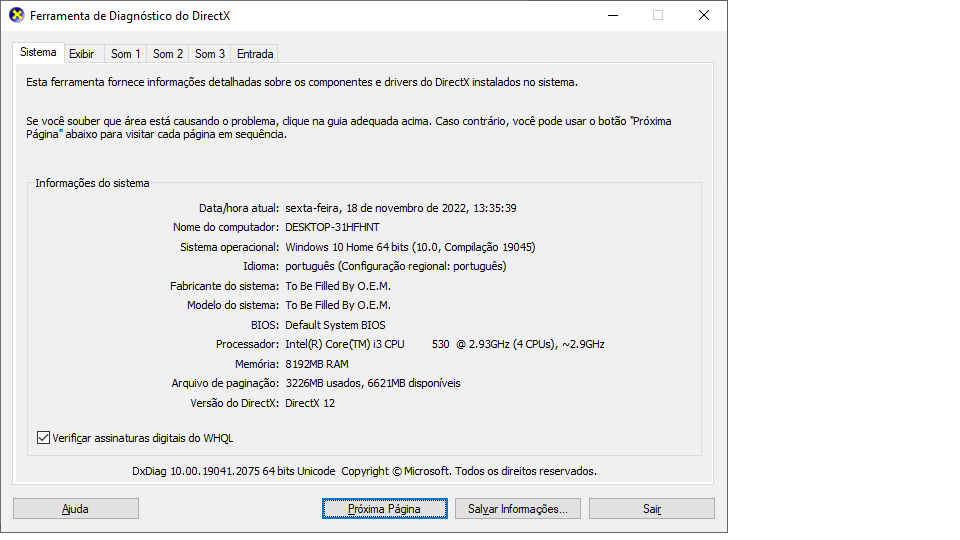This screenshot has width=960, height=540.
Task: Open the Som 3 tab
Action: pyautogui.click(x=210, y=54)
